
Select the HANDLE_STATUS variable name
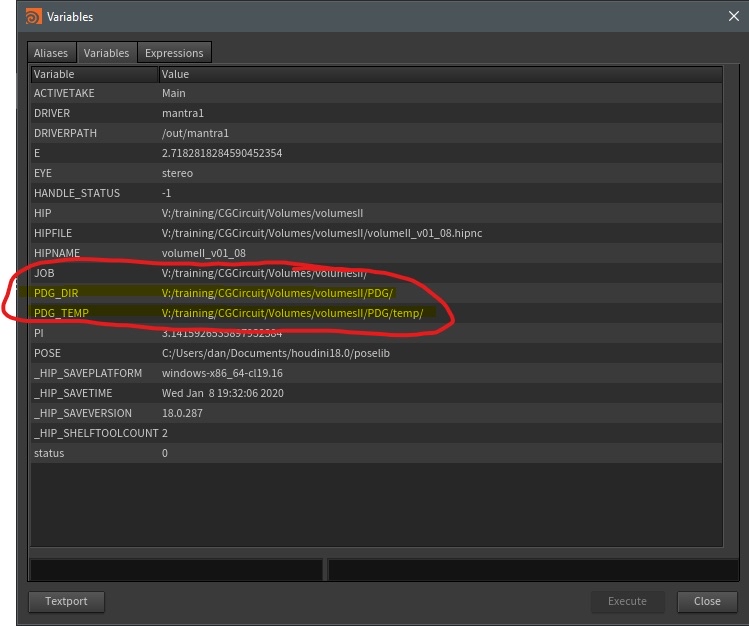point(77,193)
